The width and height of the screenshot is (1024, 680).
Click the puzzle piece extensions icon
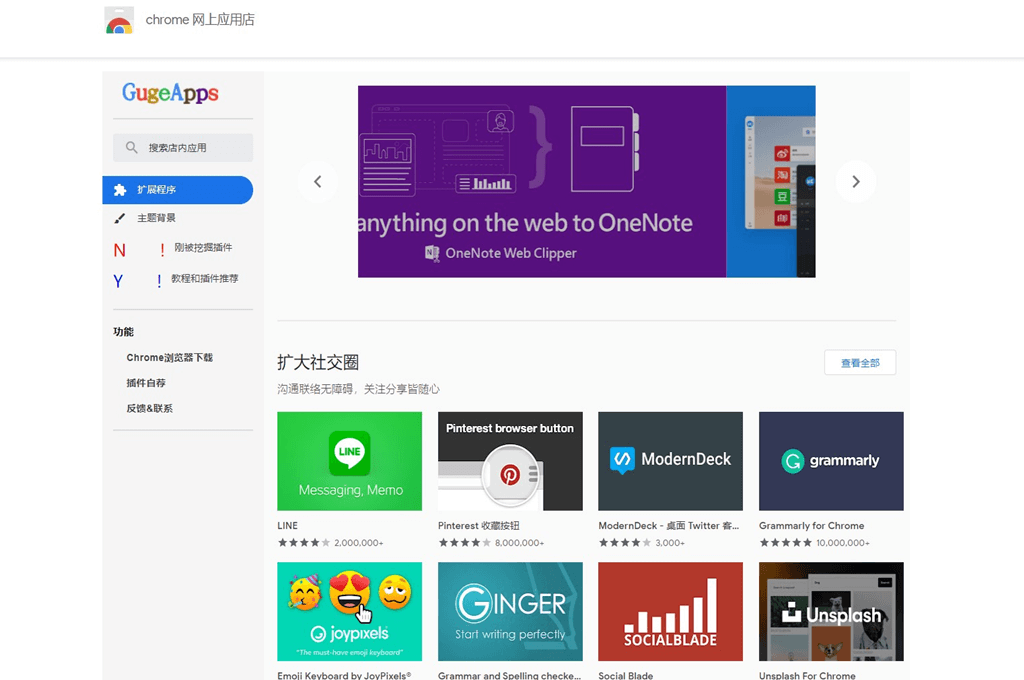coord(120,190)
